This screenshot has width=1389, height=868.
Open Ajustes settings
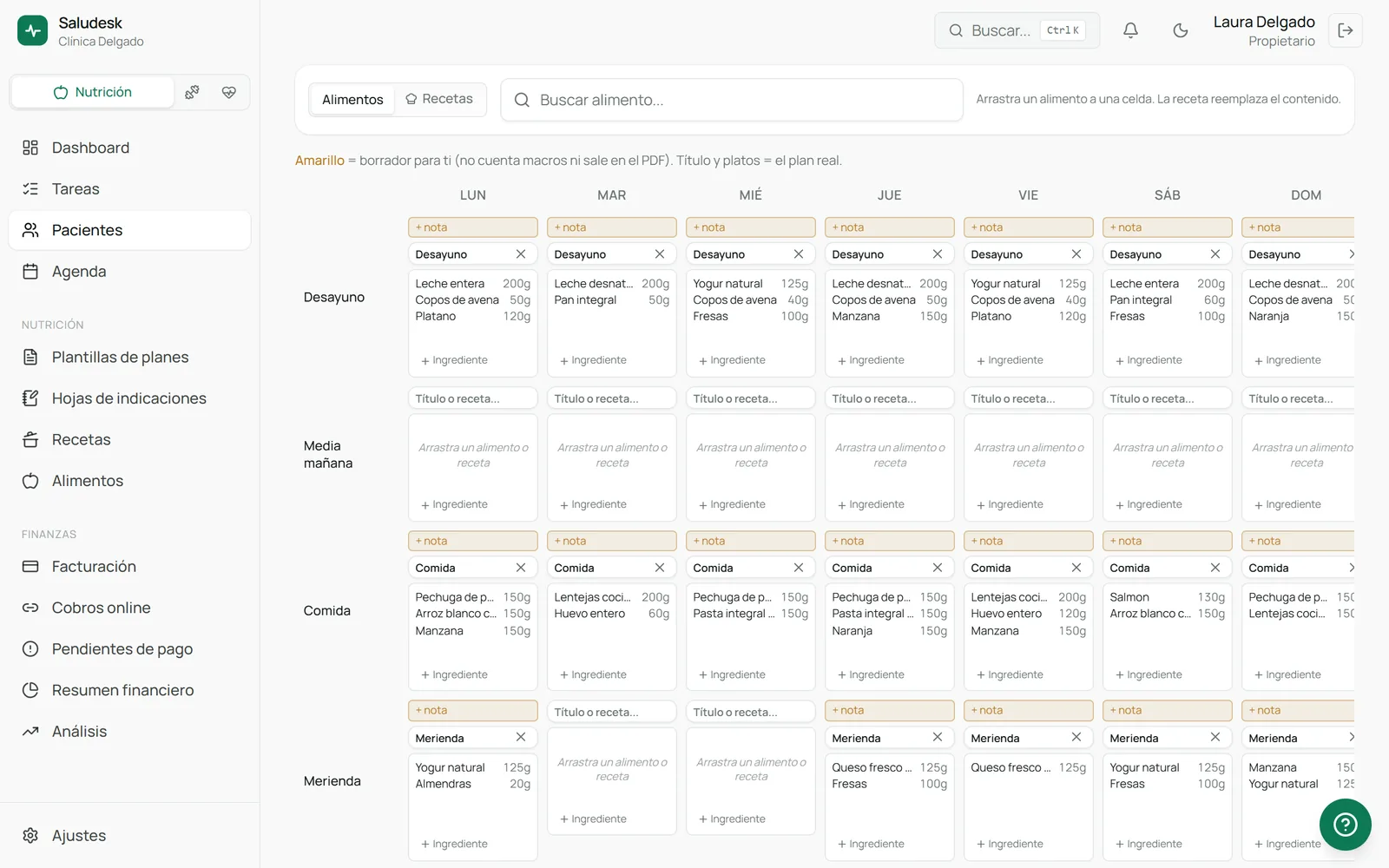tap(129, 835)
